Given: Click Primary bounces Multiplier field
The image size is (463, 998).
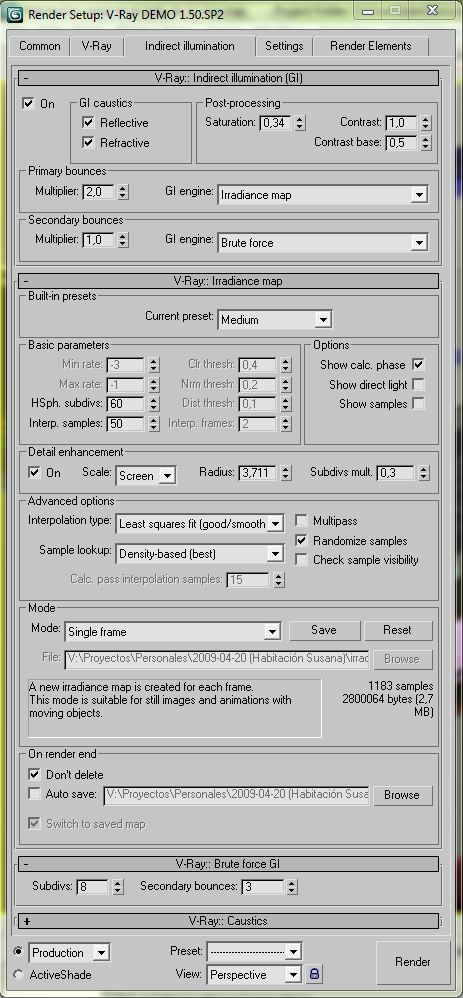Looking at the screenshot, I should pyautogui.click(x=99, y=191).
